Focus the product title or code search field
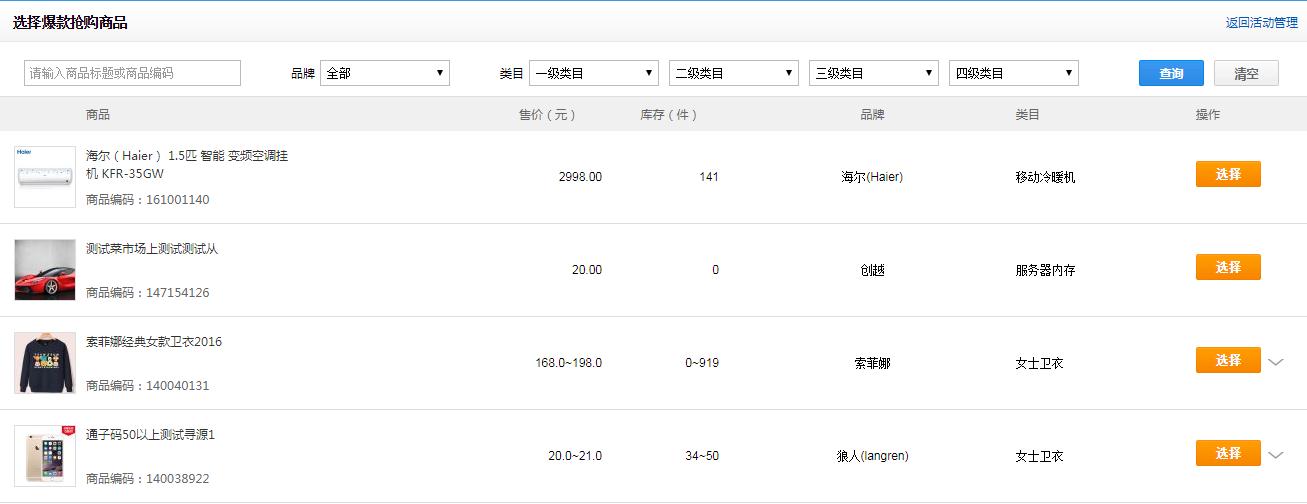The width and height of the screenshot is (1307, 504). (x=132, y=73)
